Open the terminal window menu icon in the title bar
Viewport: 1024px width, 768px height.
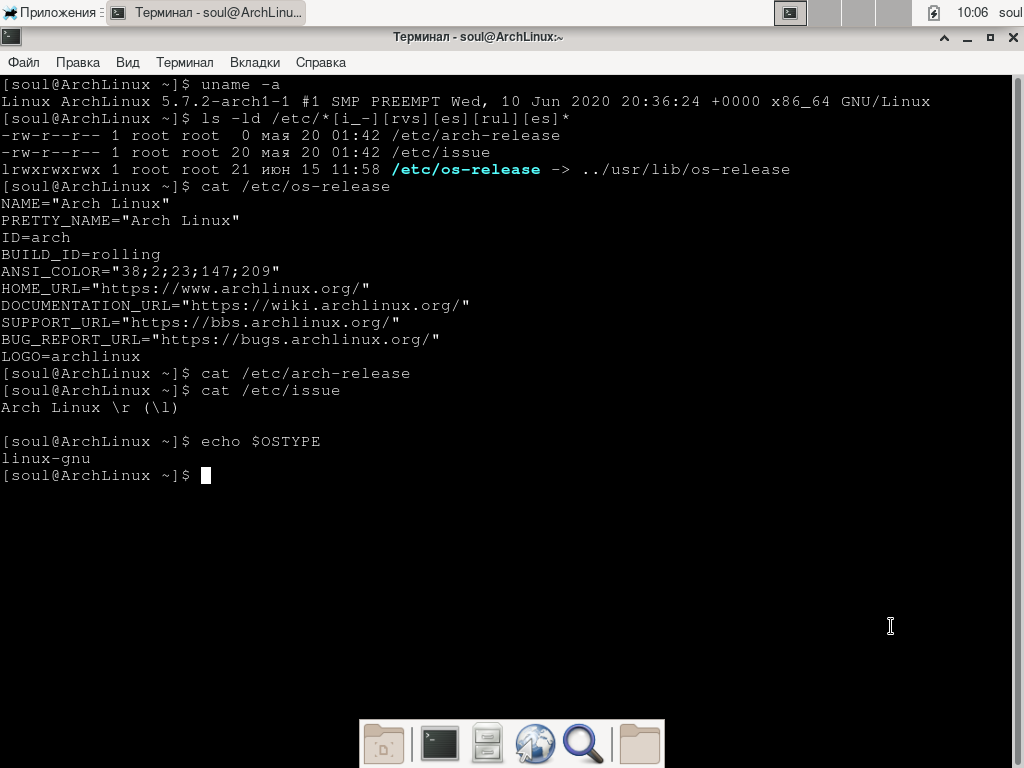11,37
